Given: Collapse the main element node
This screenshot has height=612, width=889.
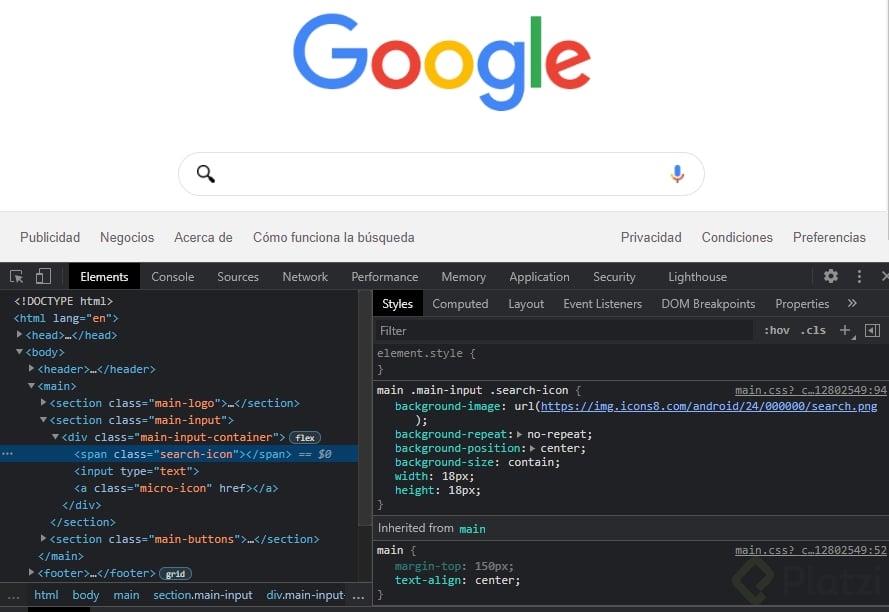Looking at the screenshot, I should 32,386.
